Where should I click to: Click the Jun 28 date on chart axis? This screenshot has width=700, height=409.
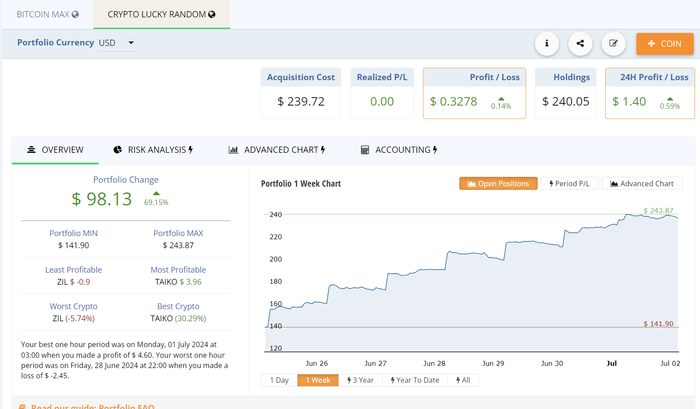tap(434, 363)
